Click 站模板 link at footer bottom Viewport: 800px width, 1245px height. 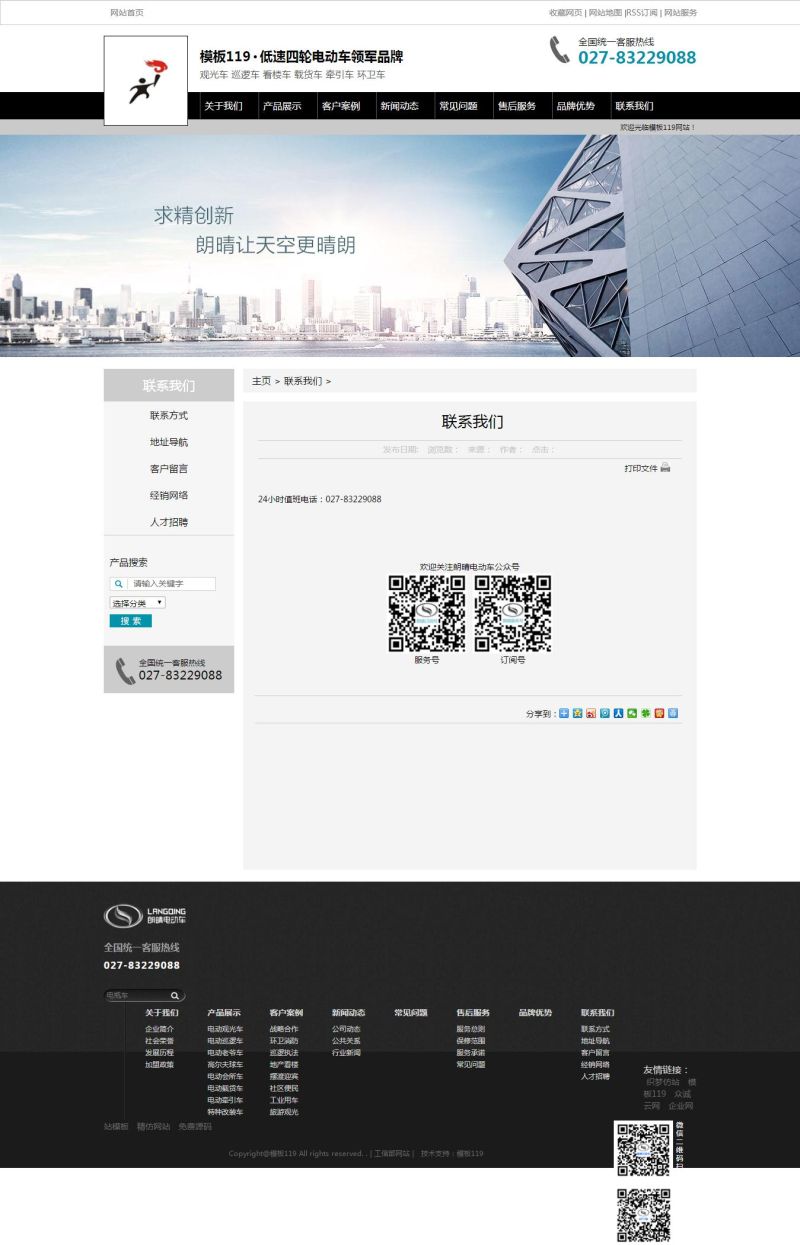click(x=116, y=1126)
